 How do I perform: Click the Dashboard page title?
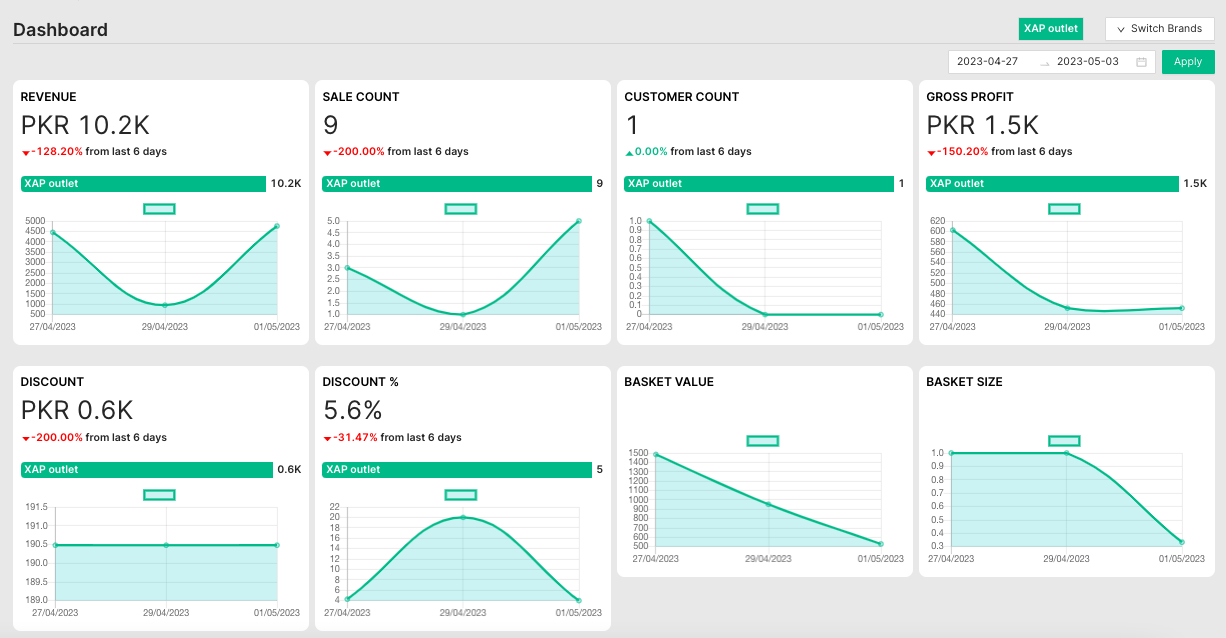click(60, 30)
